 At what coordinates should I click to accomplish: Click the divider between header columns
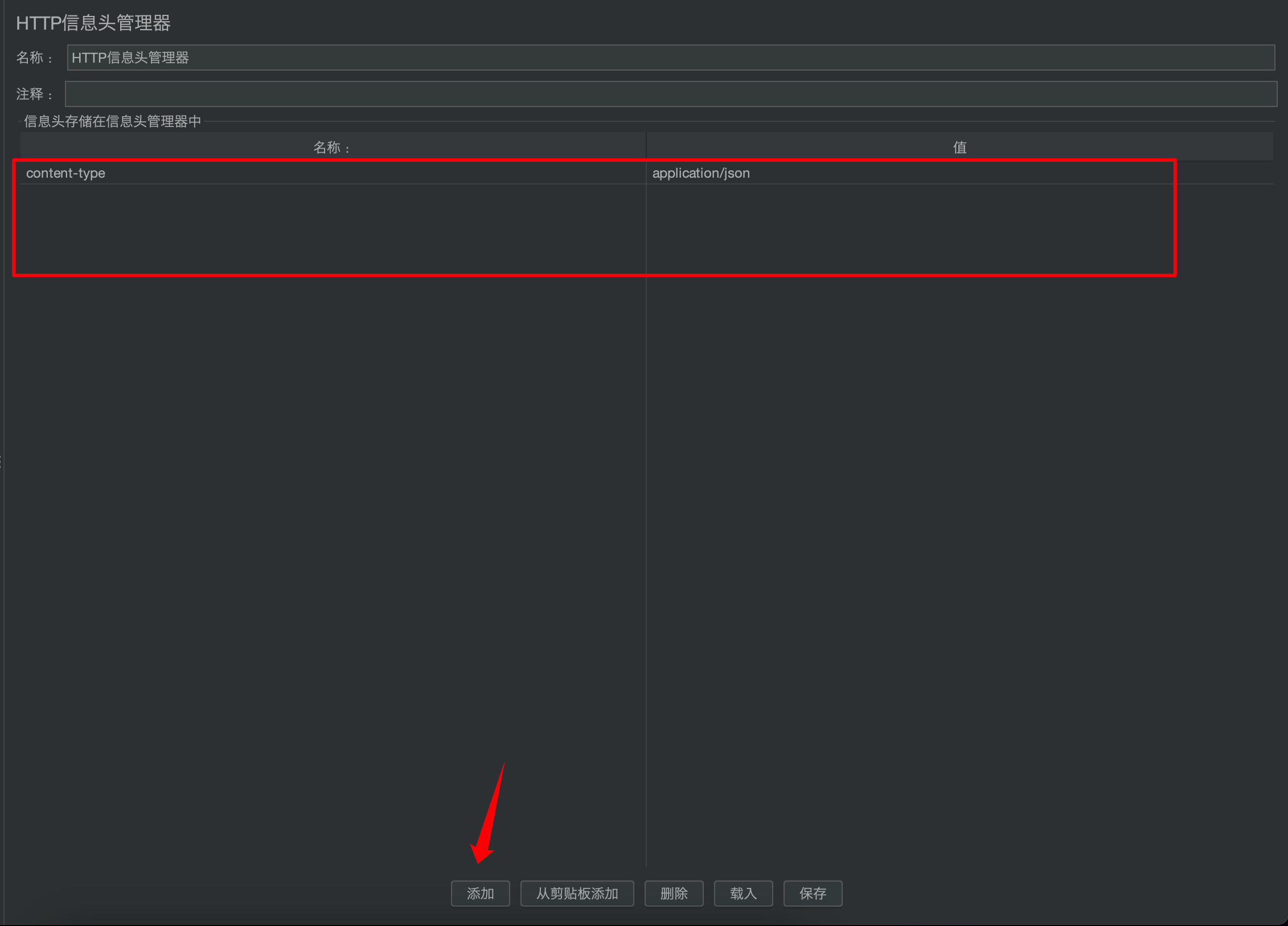point(646,147)
